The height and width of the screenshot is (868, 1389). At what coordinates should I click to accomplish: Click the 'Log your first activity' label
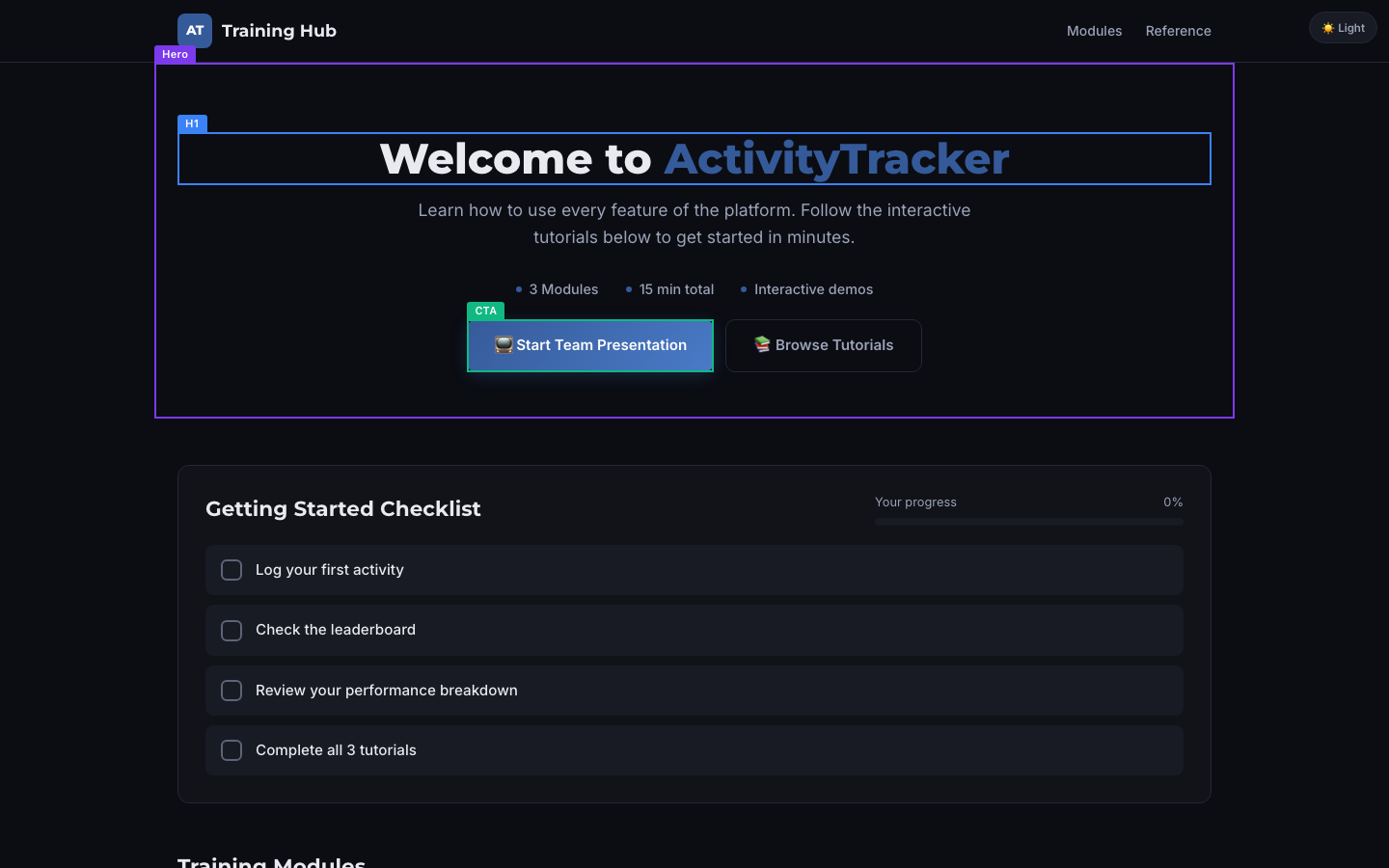(330, 570)
